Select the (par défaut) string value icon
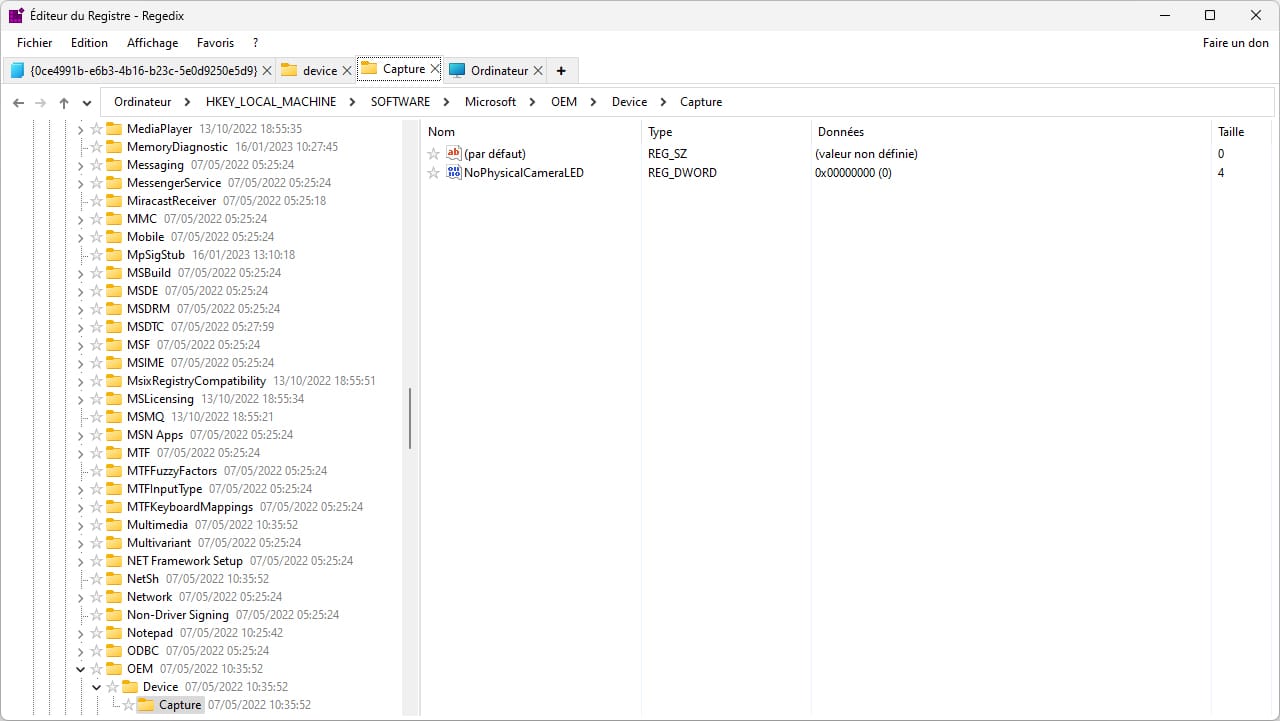Screen dimensions: 1280x721 [454, 154]
